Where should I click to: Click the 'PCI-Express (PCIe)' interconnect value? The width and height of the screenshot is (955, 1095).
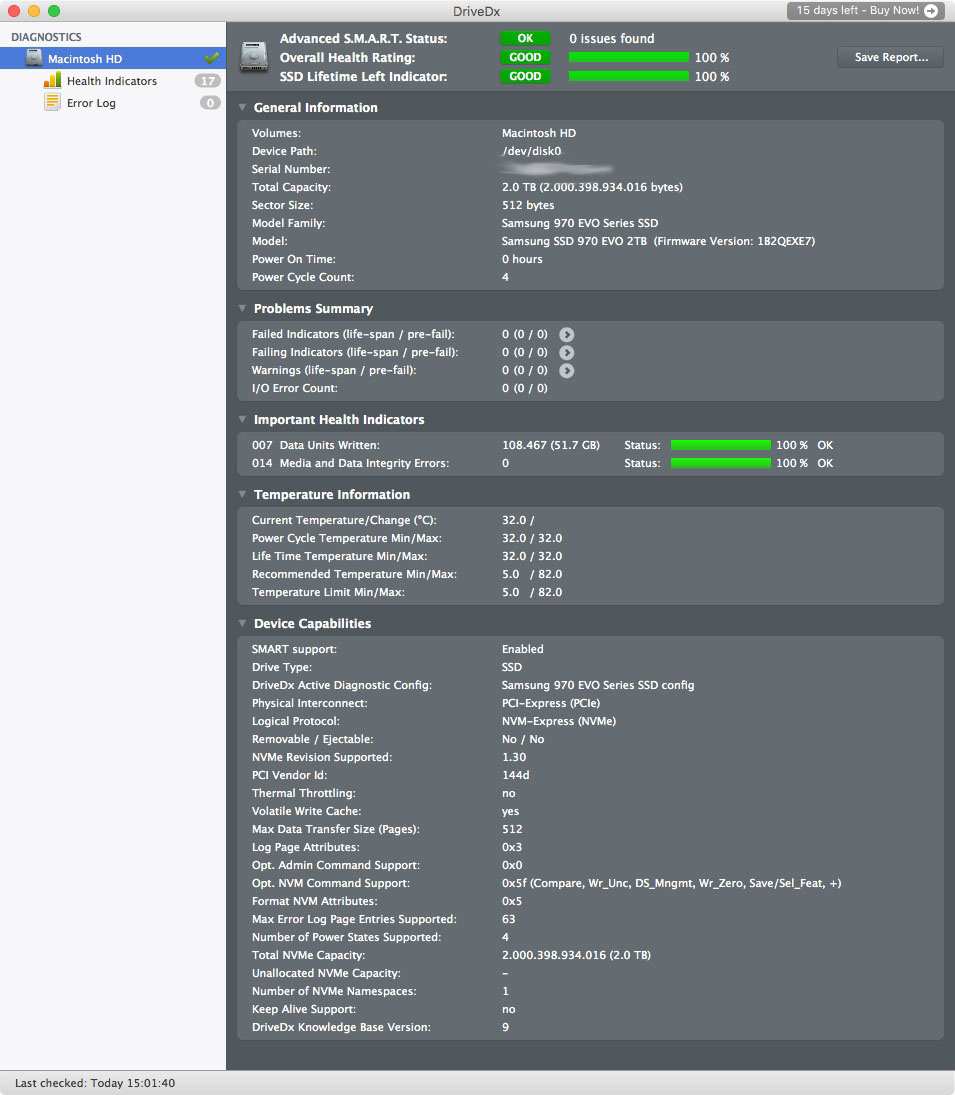pyautogui.click(x=551, y=703)
